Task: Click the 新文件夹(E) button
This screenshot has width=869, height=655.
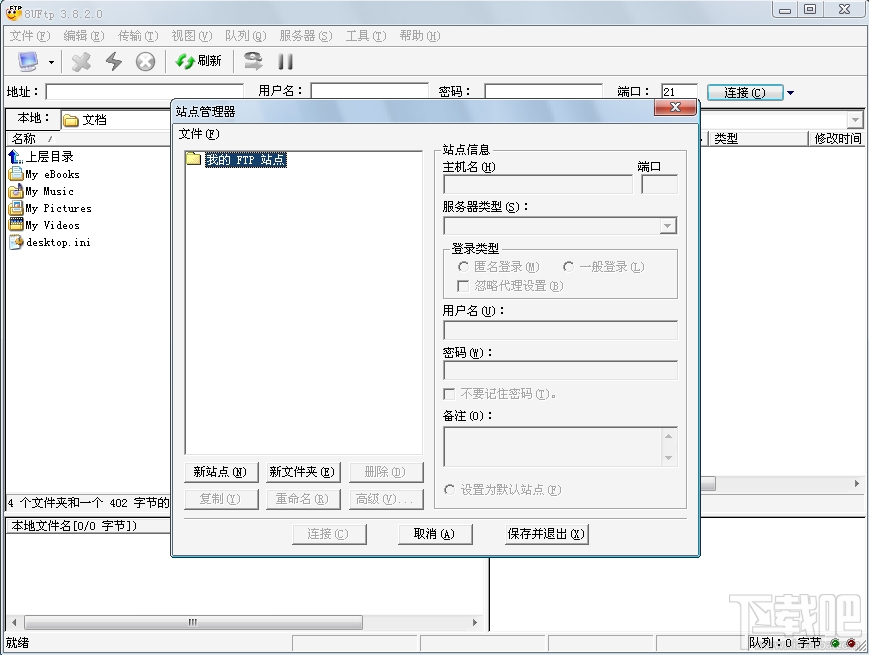Action: click(x=302, y=472)
